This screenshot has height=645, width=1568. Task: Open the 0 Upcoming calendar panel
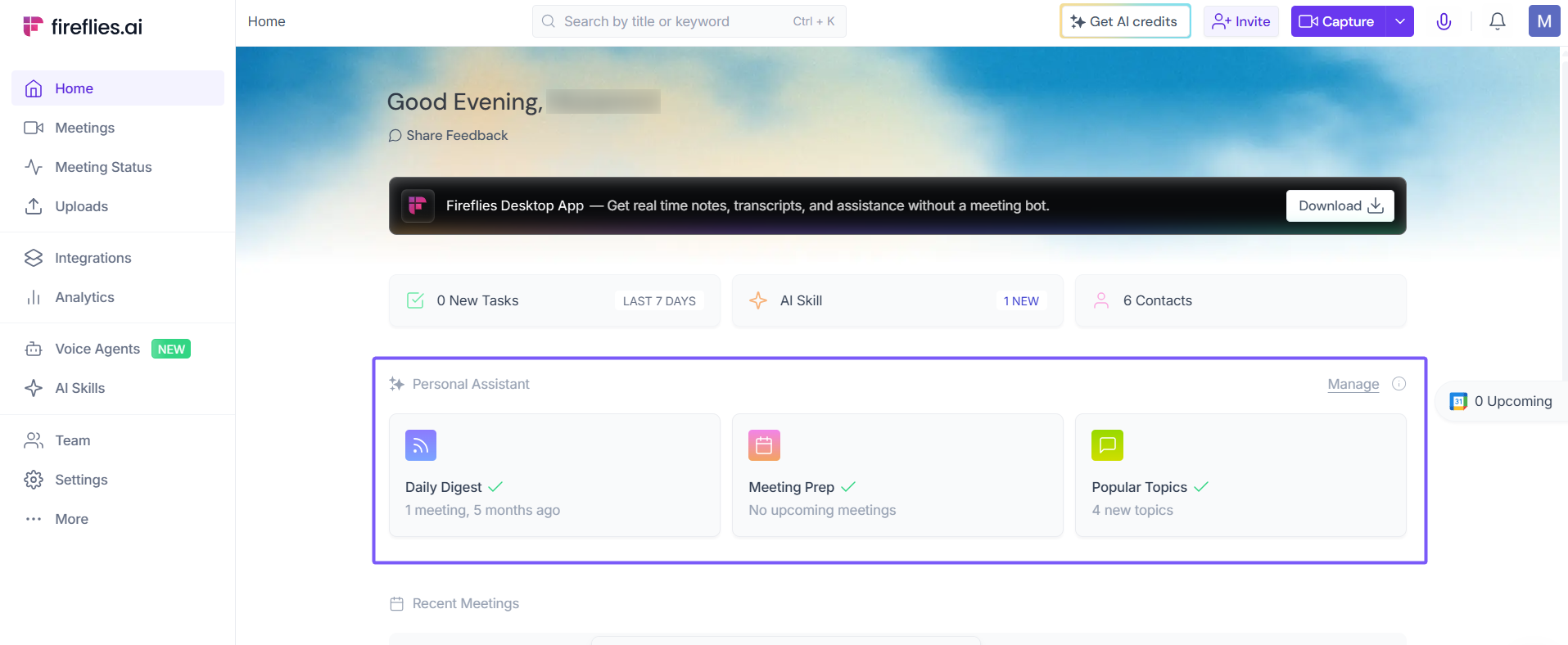(1502, 401)
